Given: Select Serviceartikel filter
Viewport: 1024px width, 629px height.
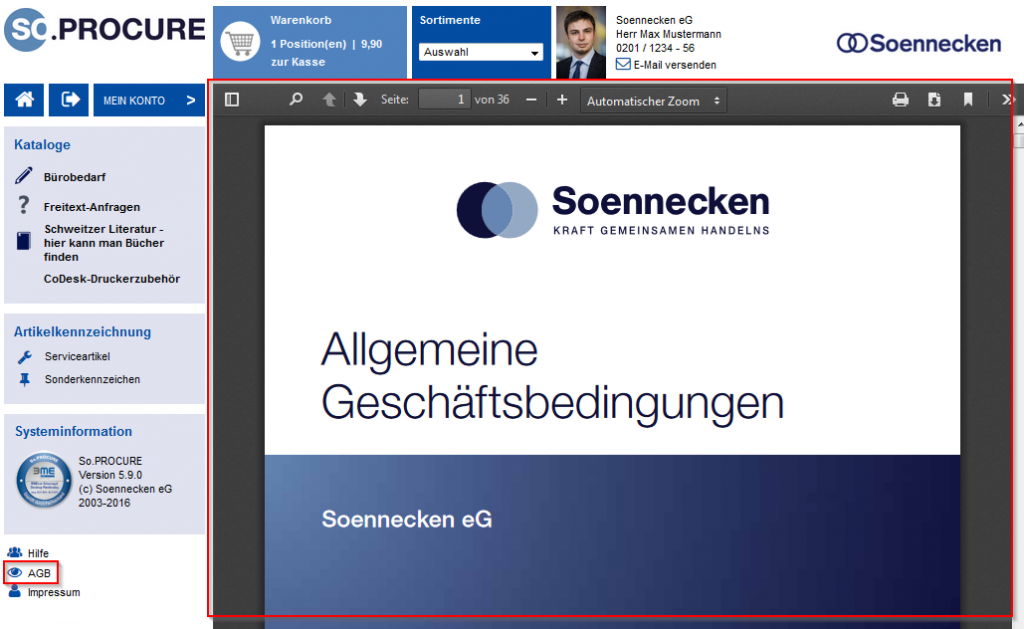Looking at the screenshot, I should (x=77, y=357).
